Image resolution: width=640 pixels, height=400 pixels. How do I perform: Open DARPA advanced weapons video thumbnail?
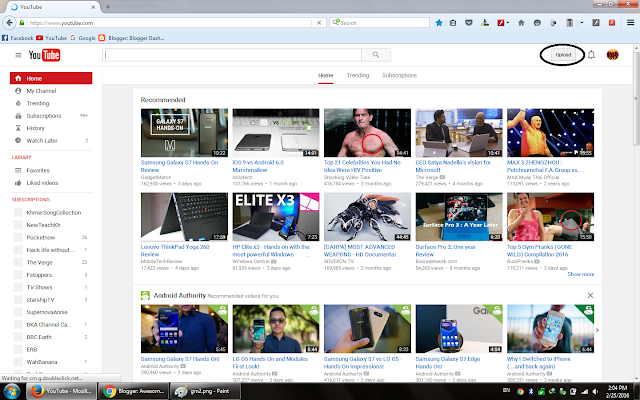coord(367,217)
